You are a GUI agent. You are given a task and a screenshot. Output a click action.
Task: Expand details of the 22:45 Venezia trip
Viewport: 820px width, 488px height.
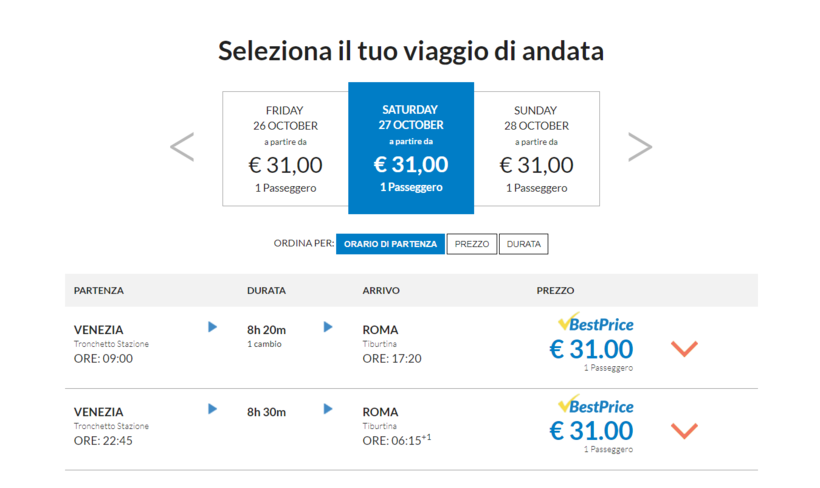point(684,431)
